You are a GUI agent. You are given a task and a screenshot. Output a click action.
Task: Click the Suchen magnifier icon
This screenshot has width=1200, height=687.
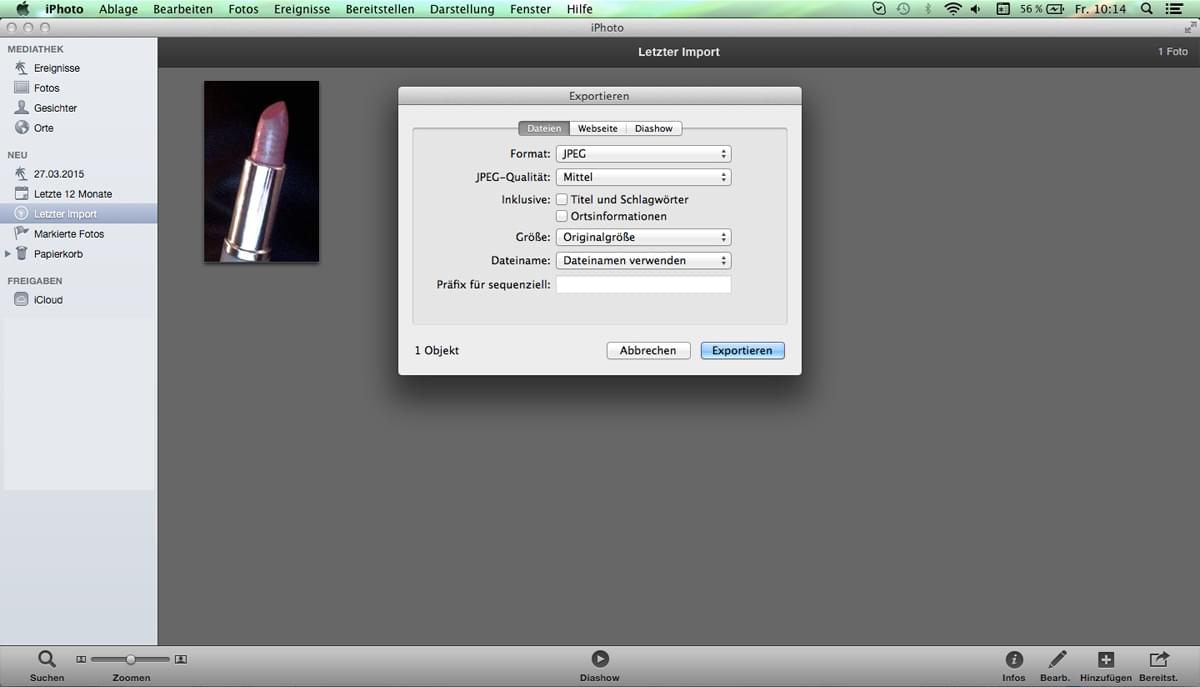[46, 659]
